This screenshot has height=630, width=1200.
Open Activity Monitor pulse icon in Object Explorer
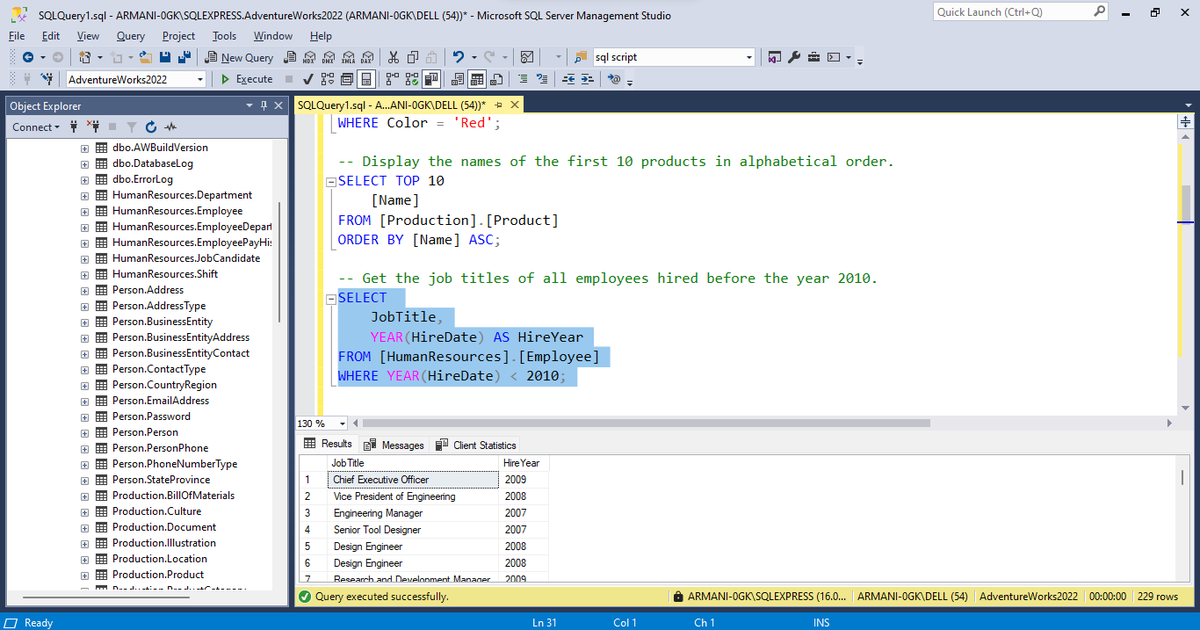pos(170,127)
